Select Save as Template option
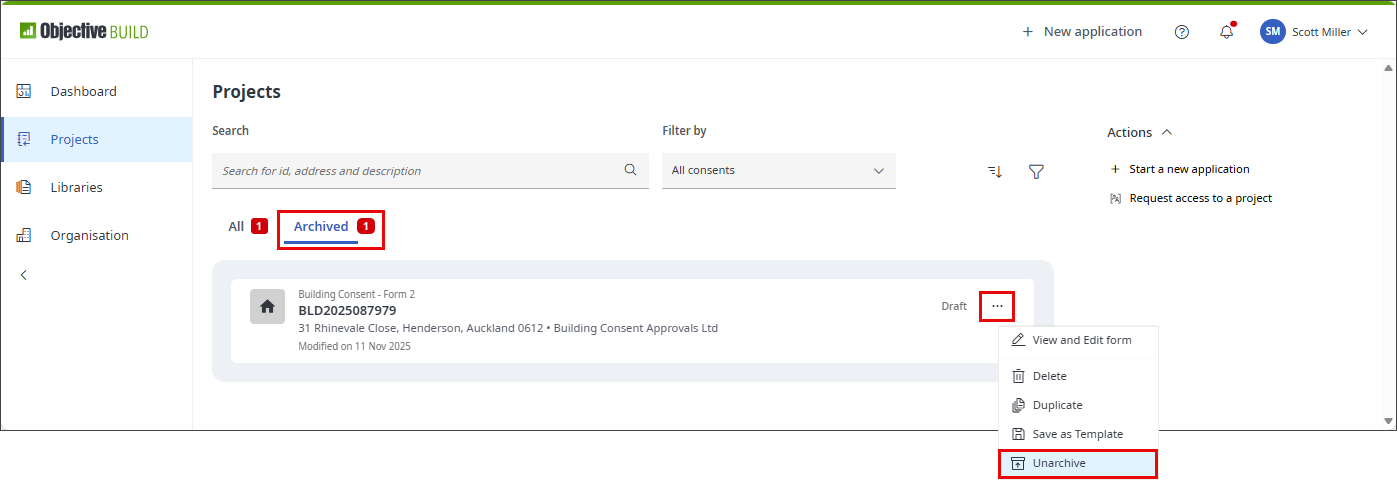This screenshot has height=480, width=1397. coord(1077,434)
